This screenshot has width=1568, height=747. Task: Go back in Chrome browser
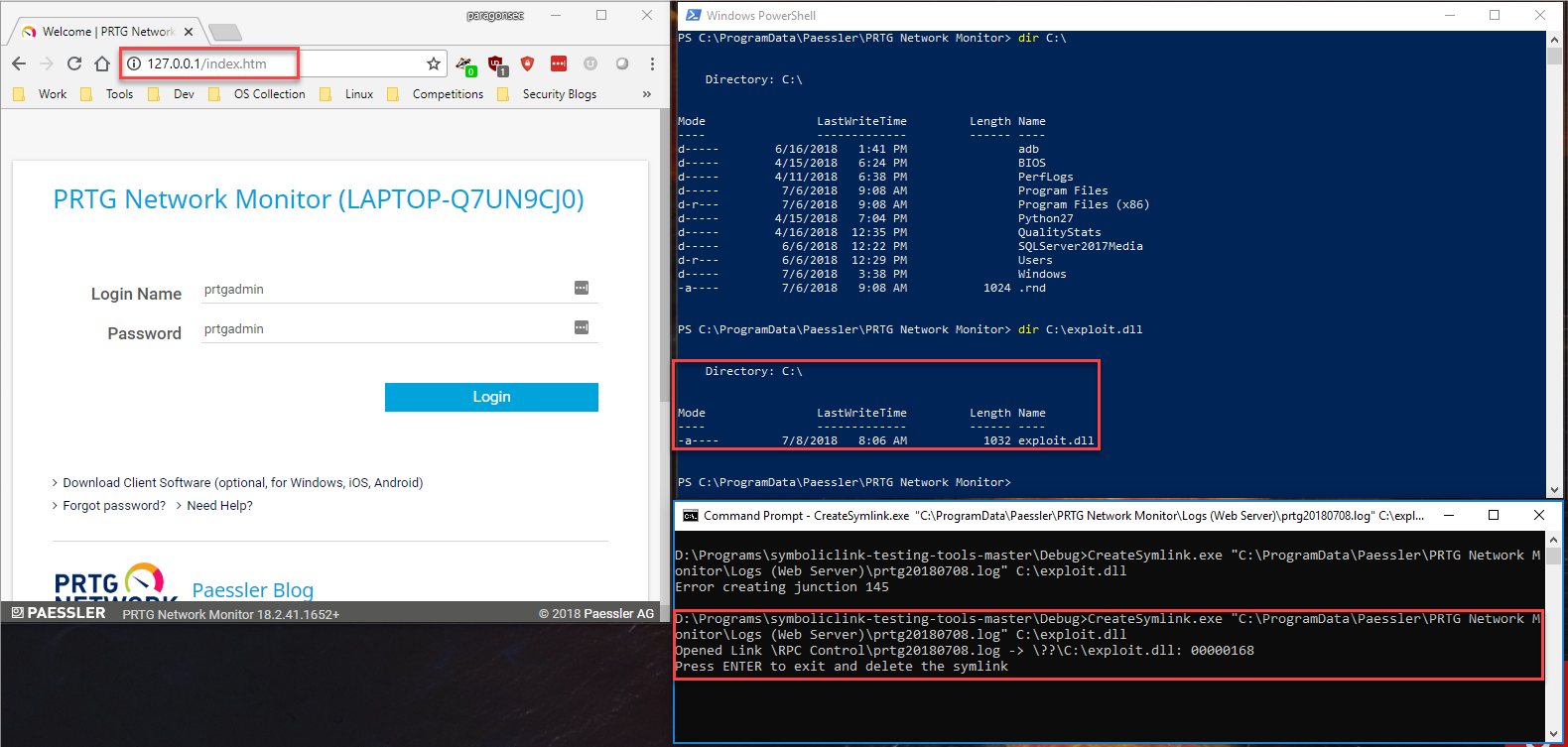[19, 63]
